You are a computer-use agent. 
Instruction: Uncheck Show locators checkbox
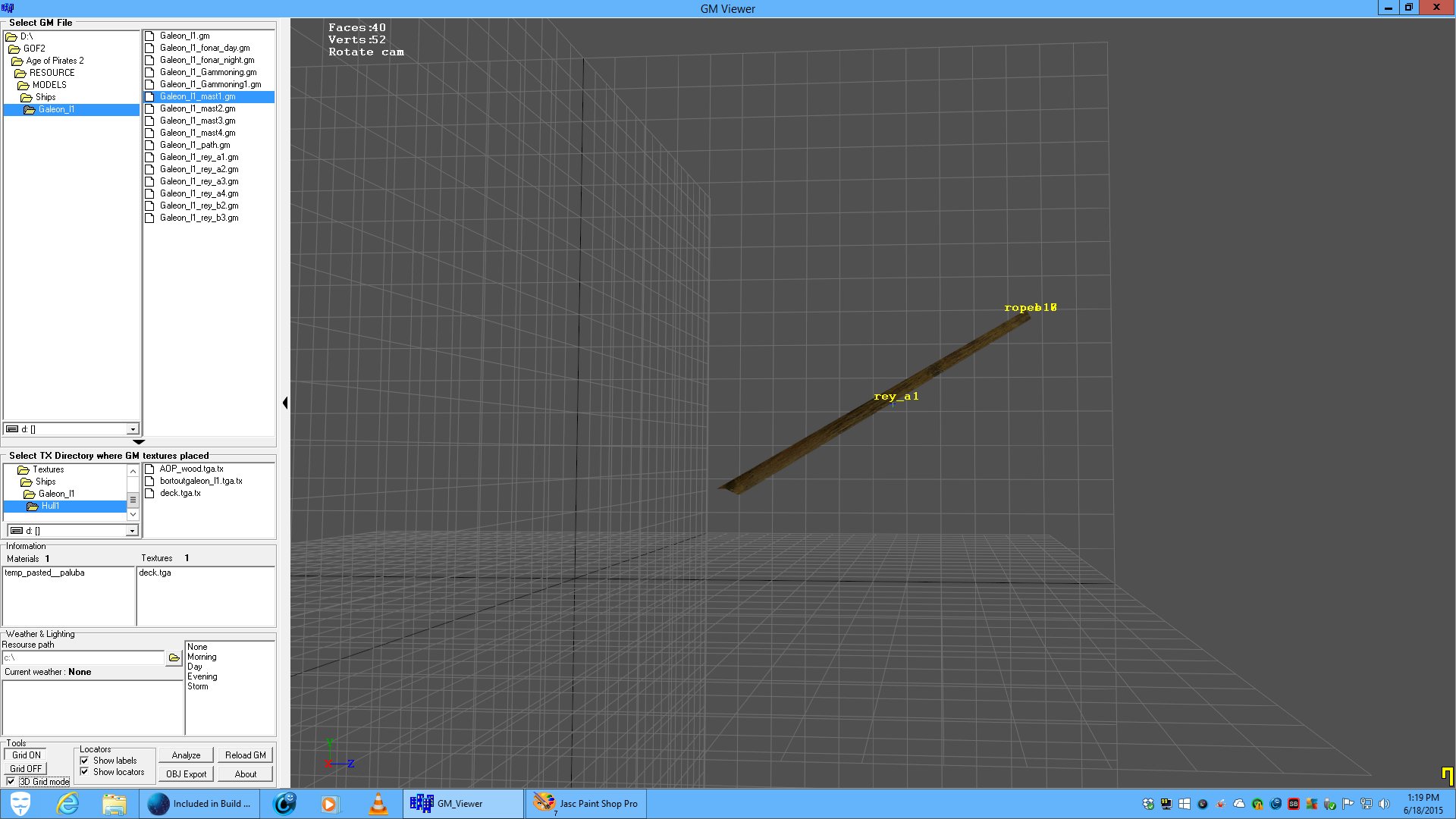(84, 772)
